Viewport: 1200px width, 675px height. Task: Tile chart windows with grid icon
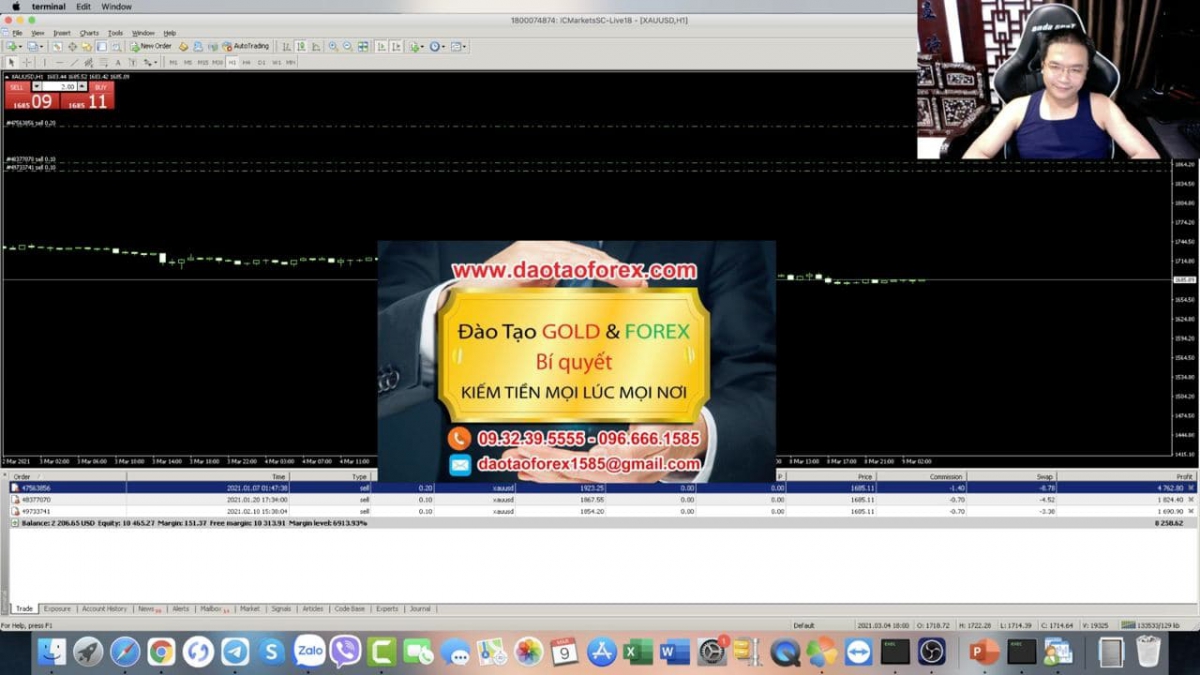pos(363,46)
